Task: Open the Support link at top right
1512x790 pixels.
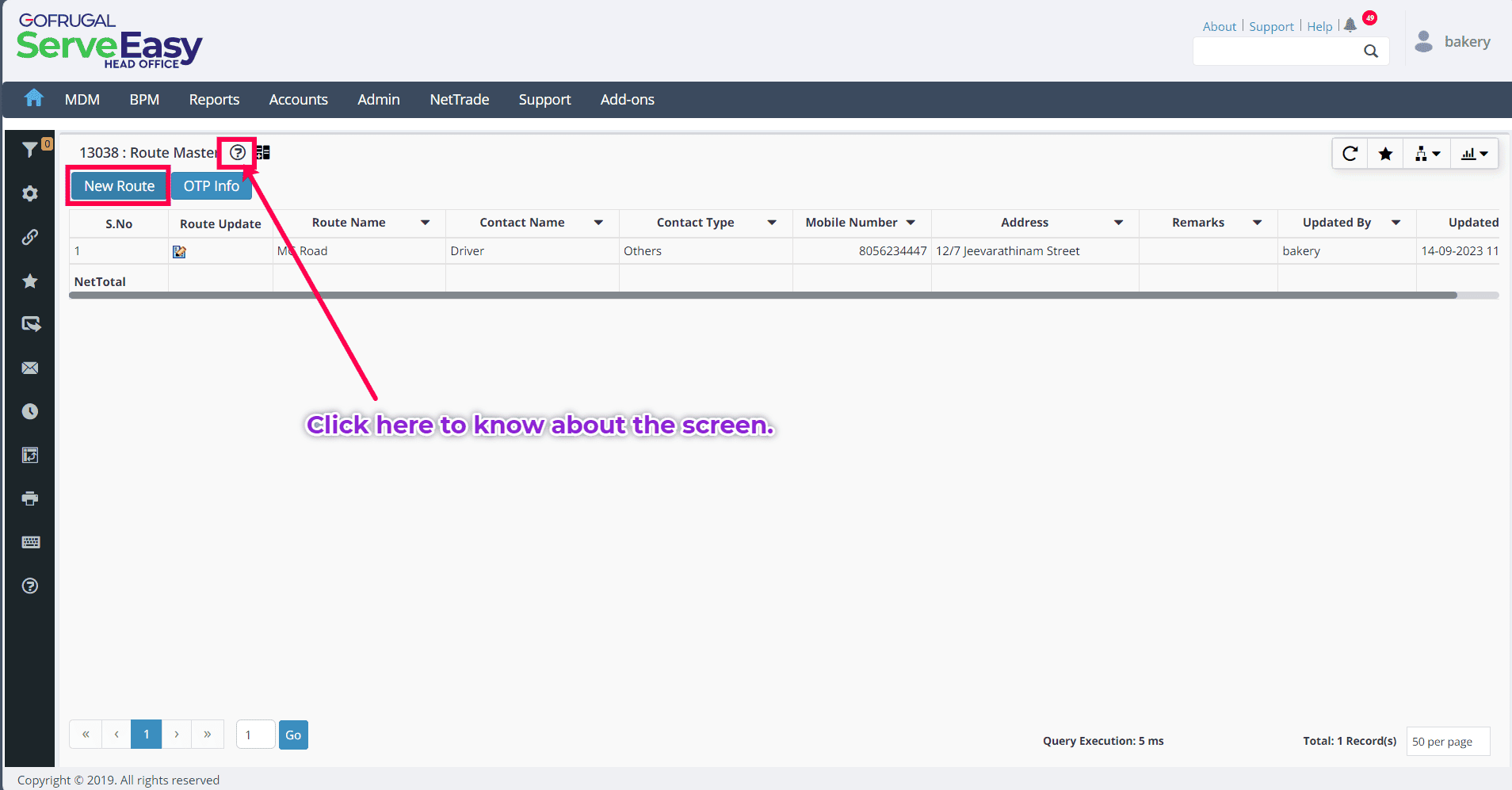Action: point(1271,26)
